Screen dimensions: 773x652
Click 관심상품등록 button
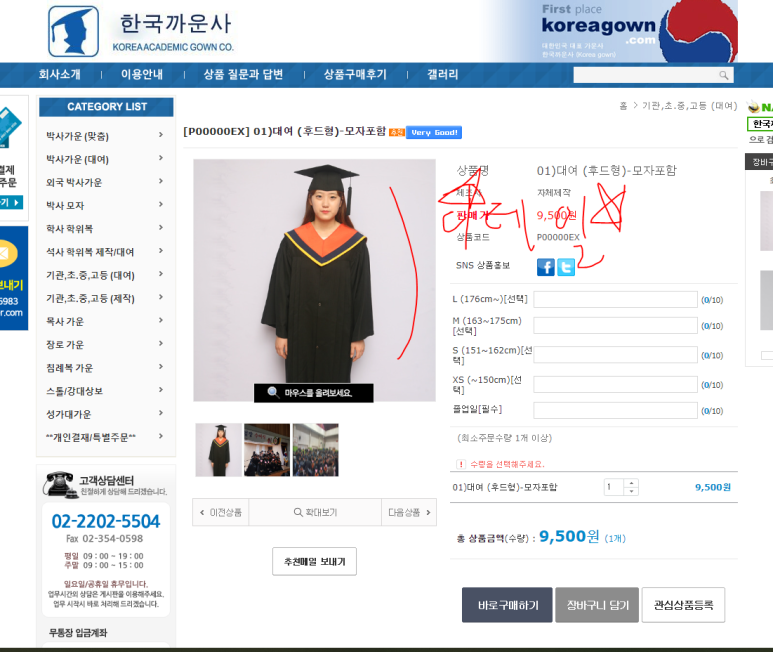pos(683,605)
